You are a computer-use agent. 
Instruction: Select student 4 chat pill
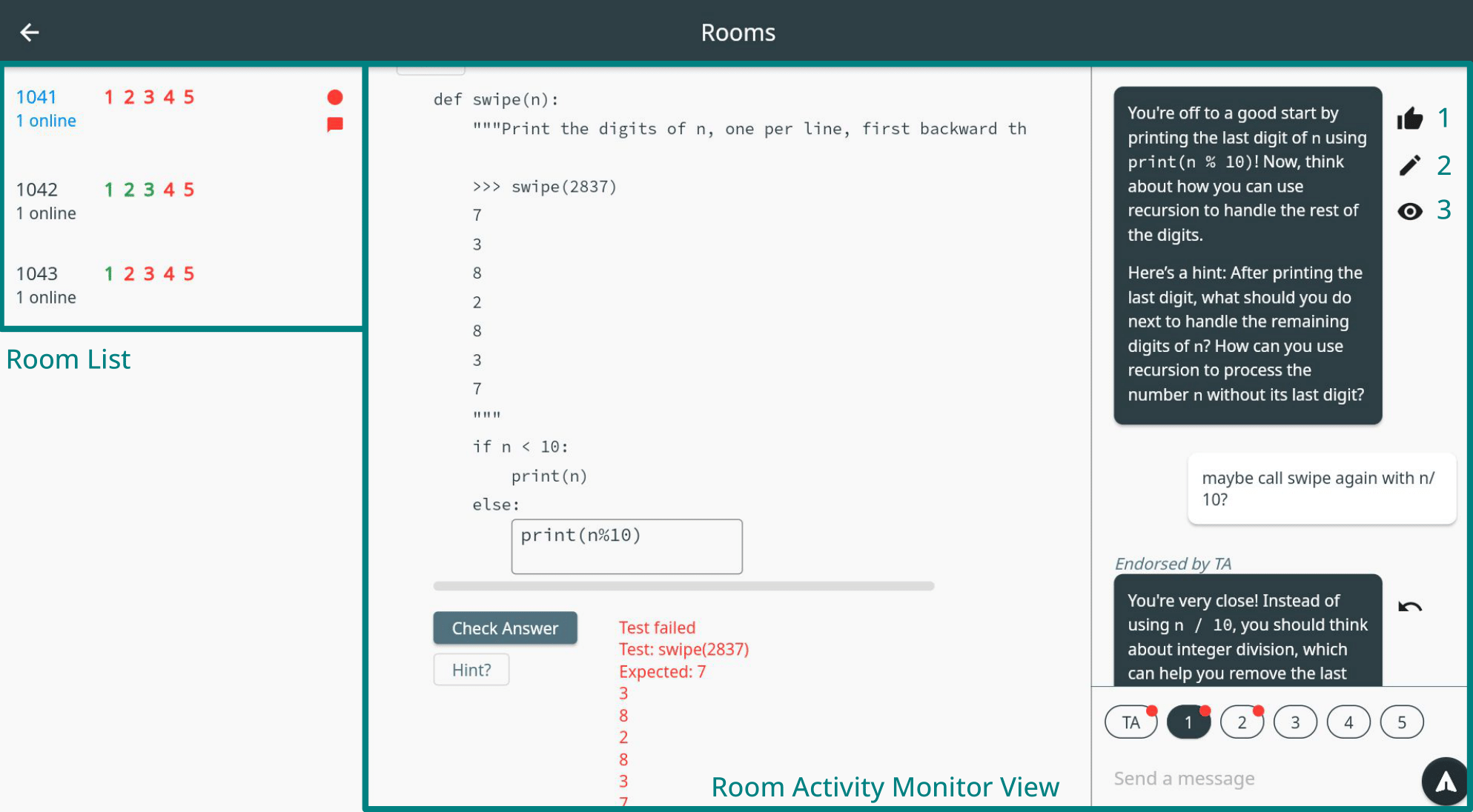1348,722
